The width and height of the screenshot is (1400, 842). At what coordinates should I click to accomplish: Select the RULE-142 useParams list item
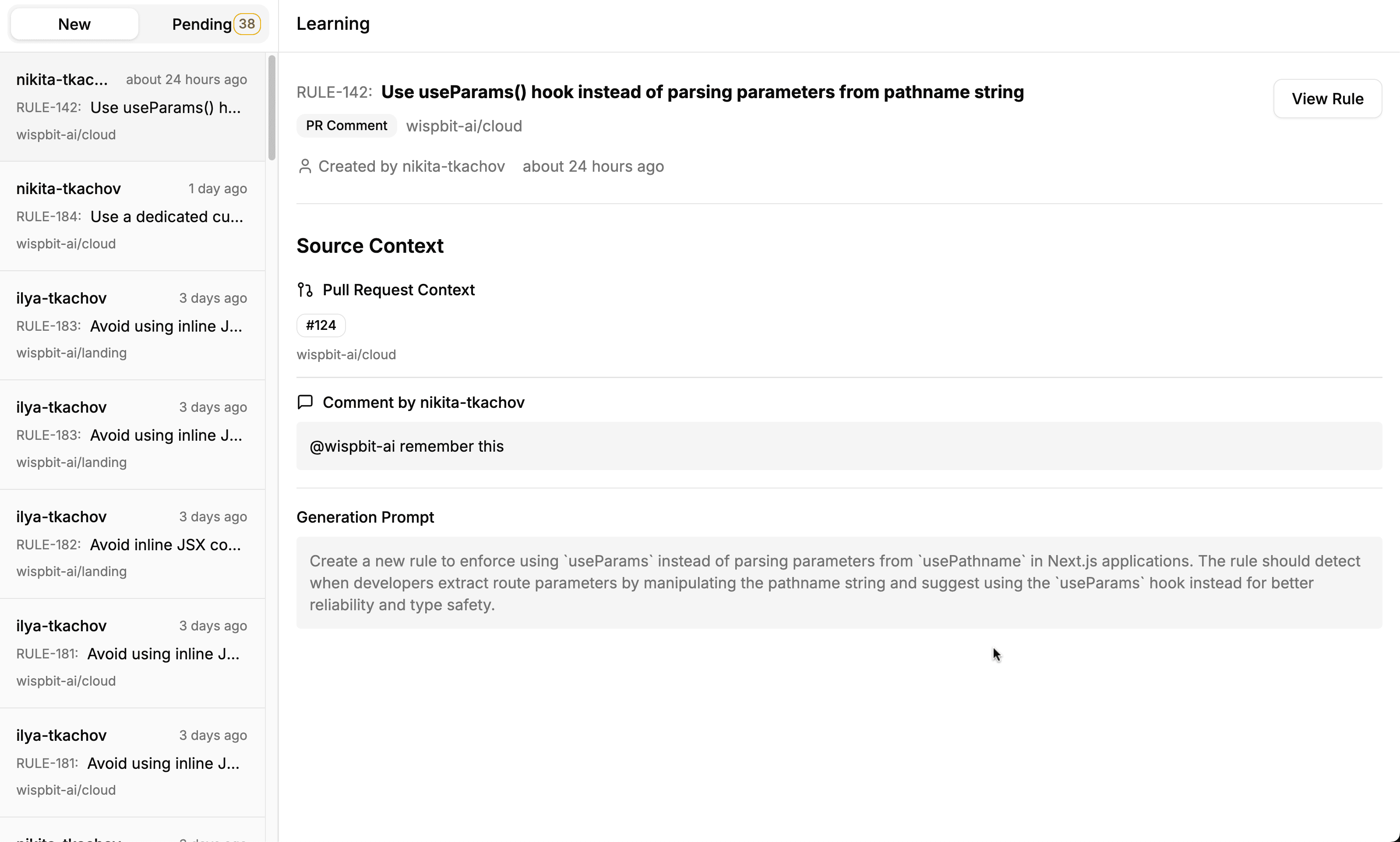pos(131,107)
